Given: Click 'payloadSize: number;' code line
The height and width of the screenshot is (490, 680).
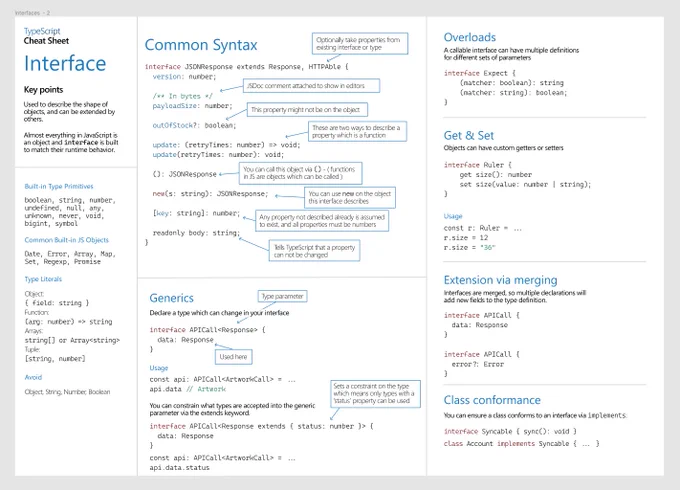Looking at the screenshot, I should tap(192, 106).
